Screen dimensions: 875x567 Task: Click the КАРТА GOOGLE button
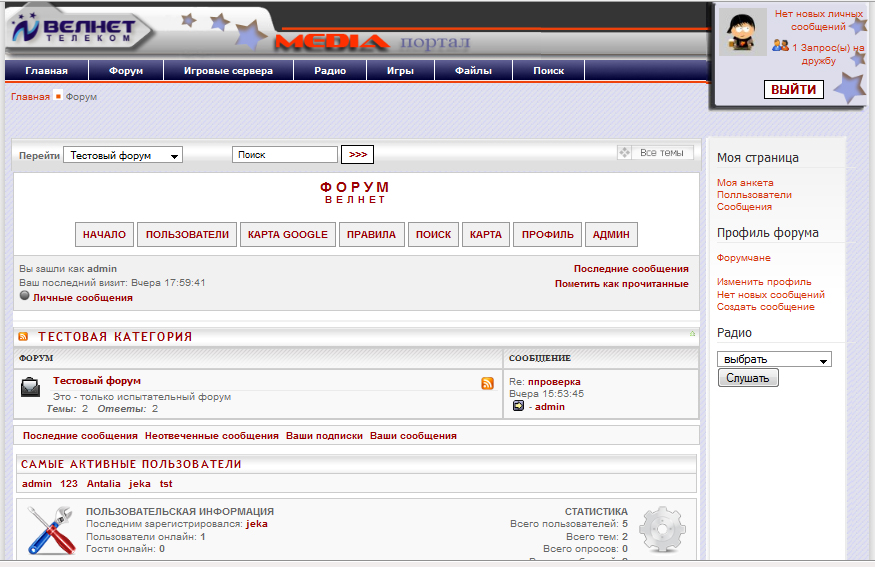tap(287, 234)
